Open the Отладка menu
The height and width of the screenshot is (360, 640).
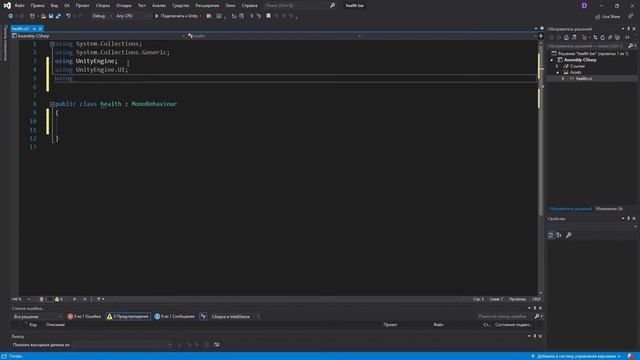[x=123, y=6]
